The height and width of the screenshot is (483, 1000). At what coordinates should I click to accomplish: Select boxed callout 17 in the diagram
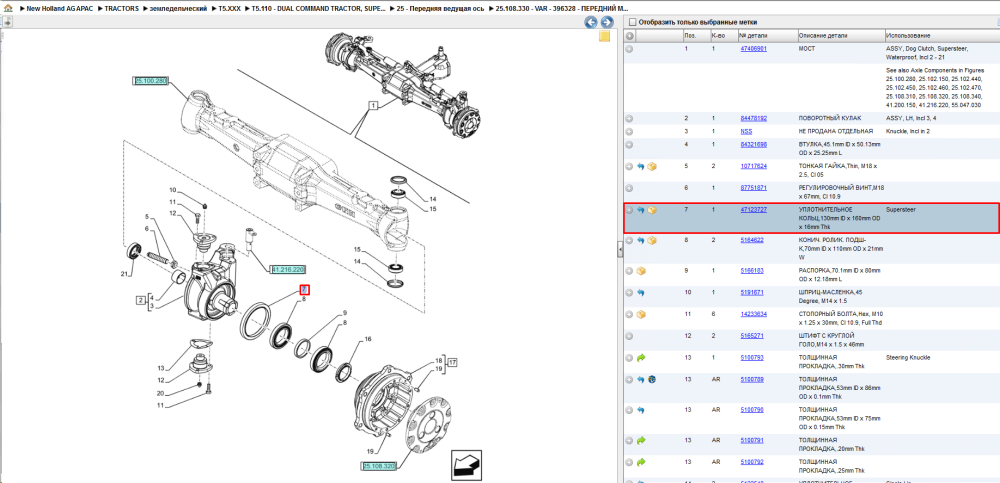452,362
